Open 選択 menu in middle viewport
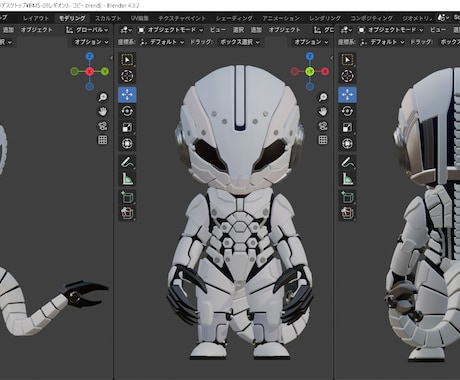The width and height of the screenshot is (460, 380). [x=238, y=30]
